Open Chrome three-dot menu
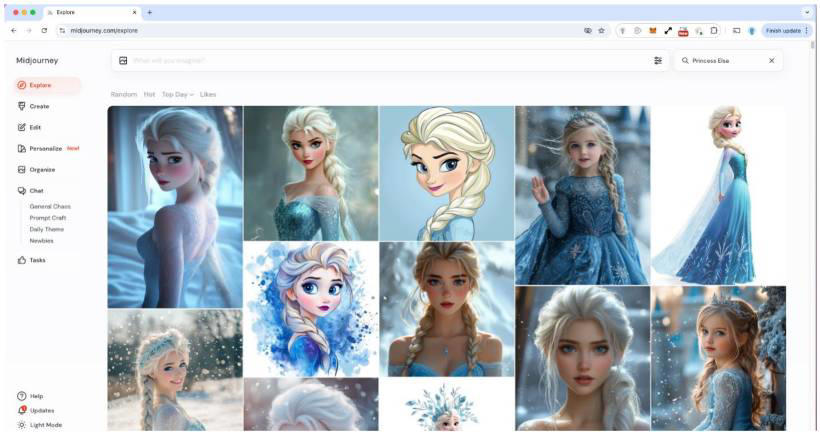This screenshot has width=820, height=441. point(806,31)
